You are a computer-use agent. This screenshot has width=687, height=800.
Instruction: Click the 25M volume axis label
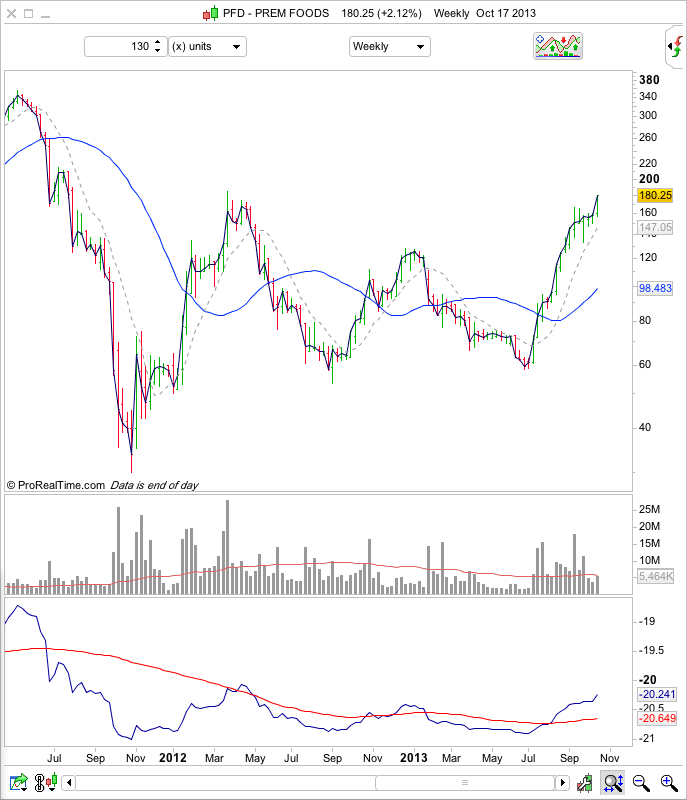(649, 509)
